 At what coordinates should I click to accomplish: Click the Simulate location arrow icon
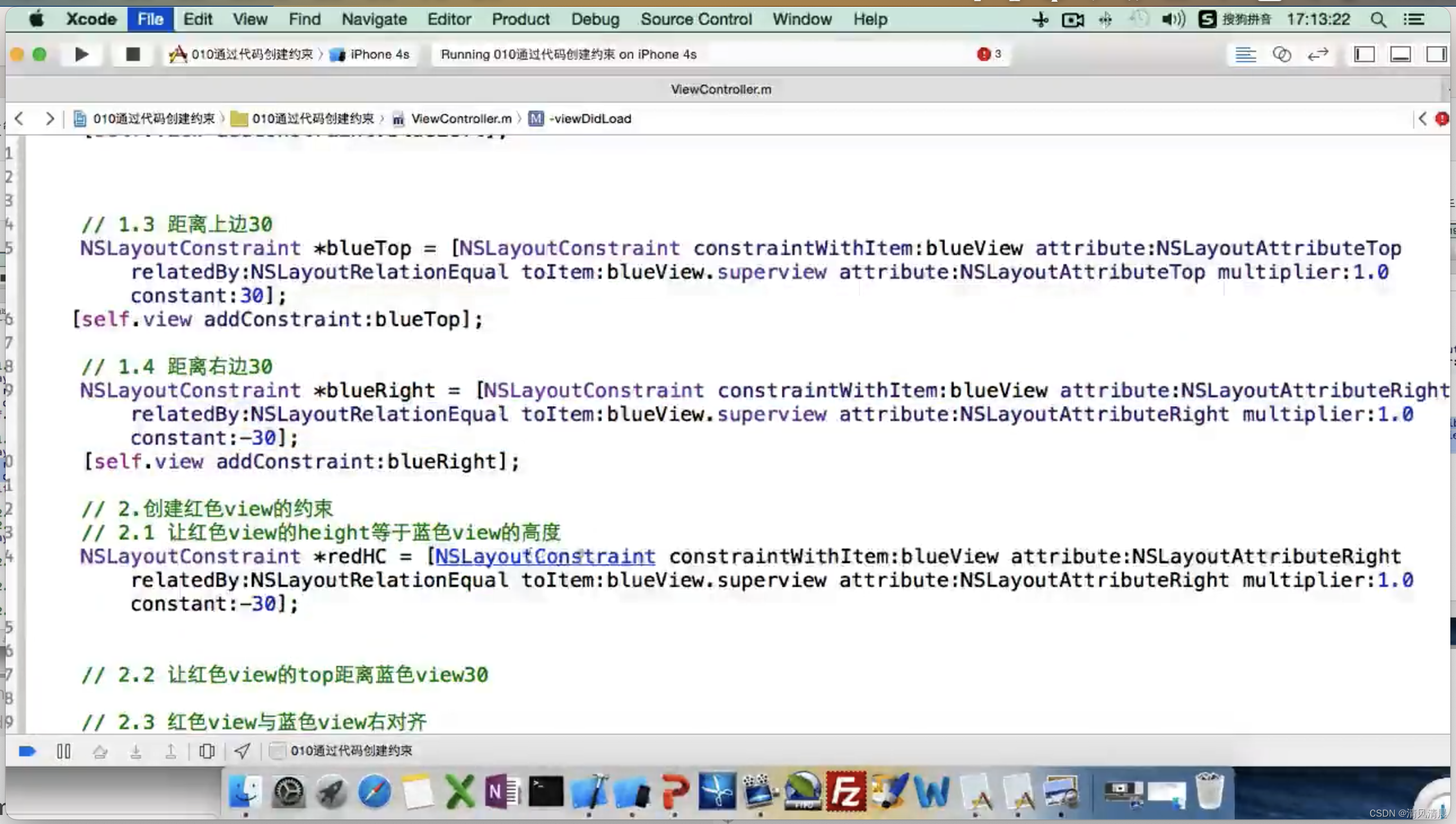pos(242,751)
